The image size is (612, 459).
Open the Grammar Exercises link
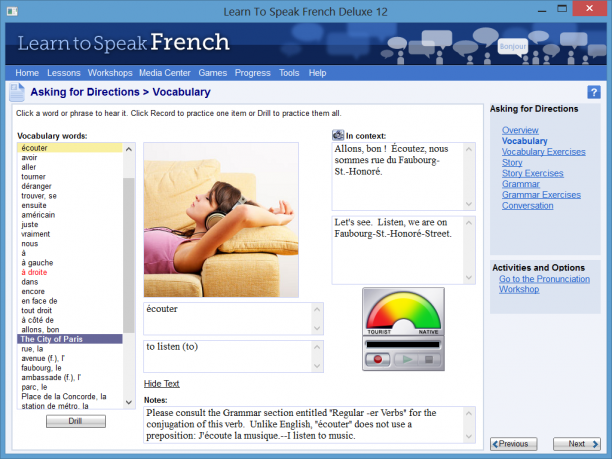[x=541, y=194]
